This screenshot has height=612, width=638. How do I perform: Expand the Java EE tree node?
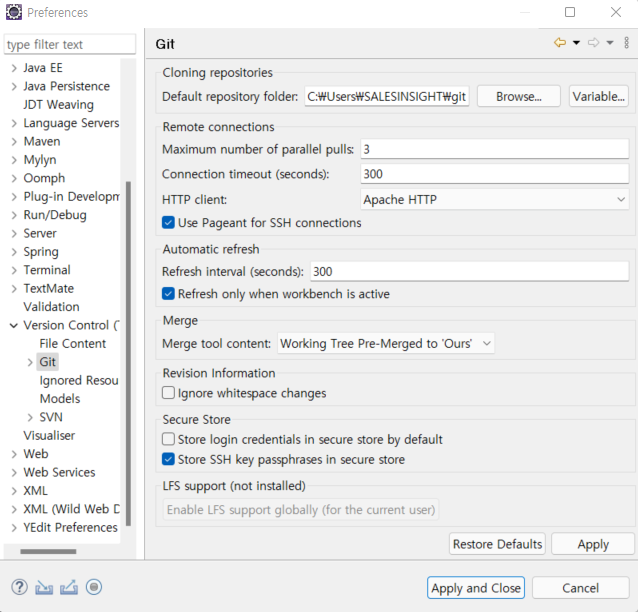coord(14,68)
